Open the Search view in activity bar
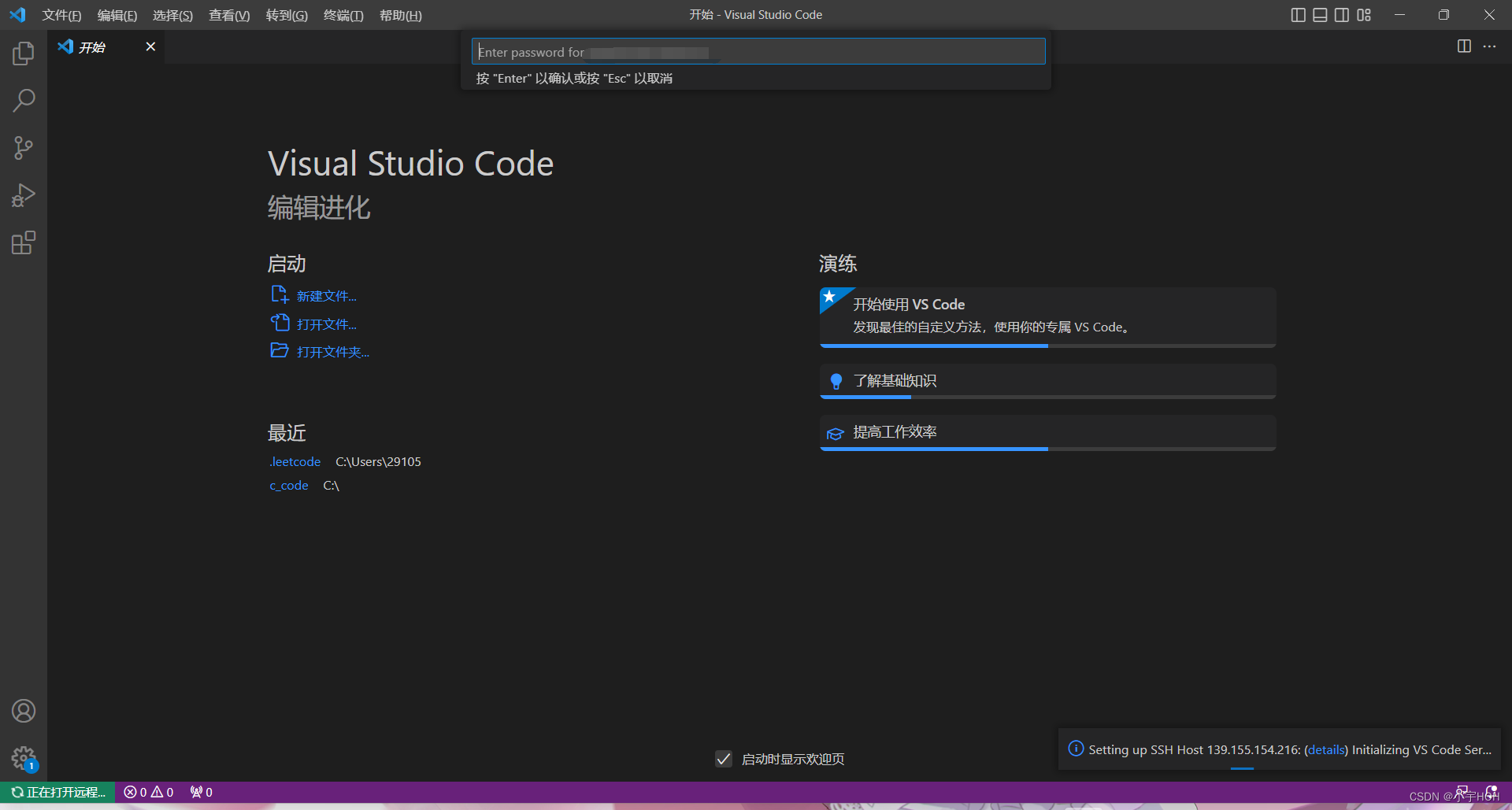Image resolution: width=1512 pixels, height=810 pixels. 24,101
